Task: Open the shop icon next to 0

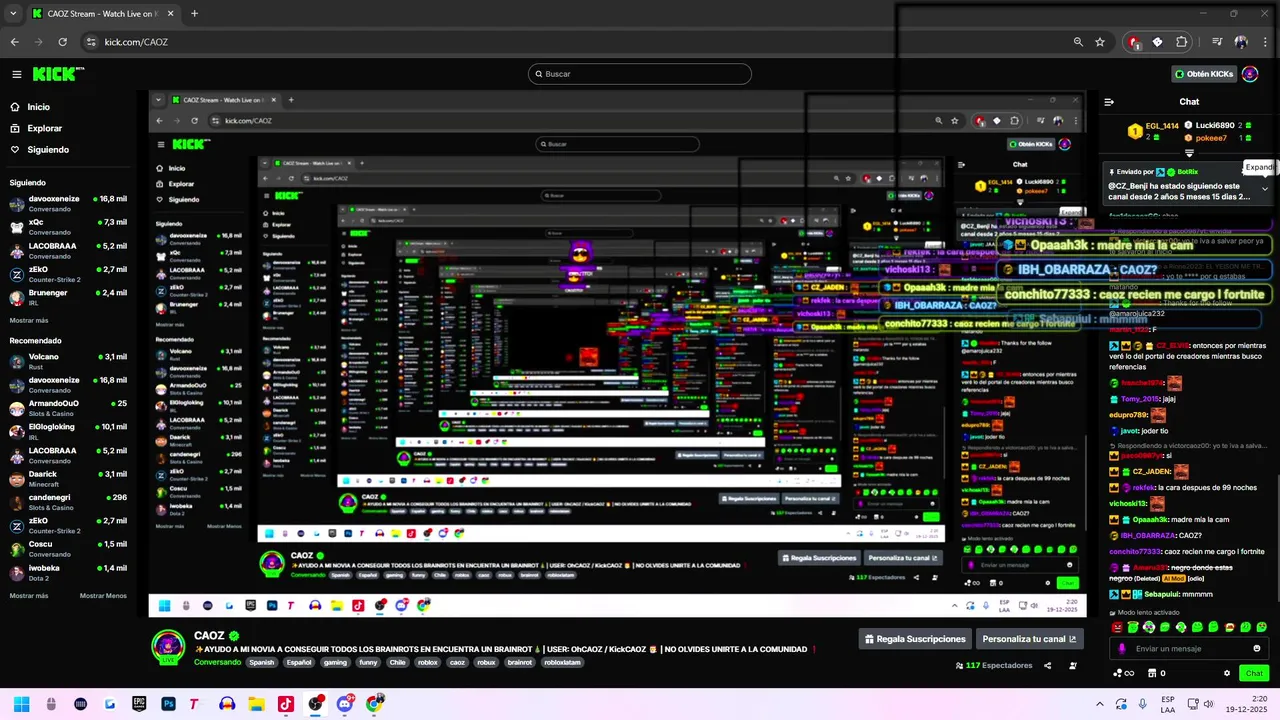Action: [1150, 674]
